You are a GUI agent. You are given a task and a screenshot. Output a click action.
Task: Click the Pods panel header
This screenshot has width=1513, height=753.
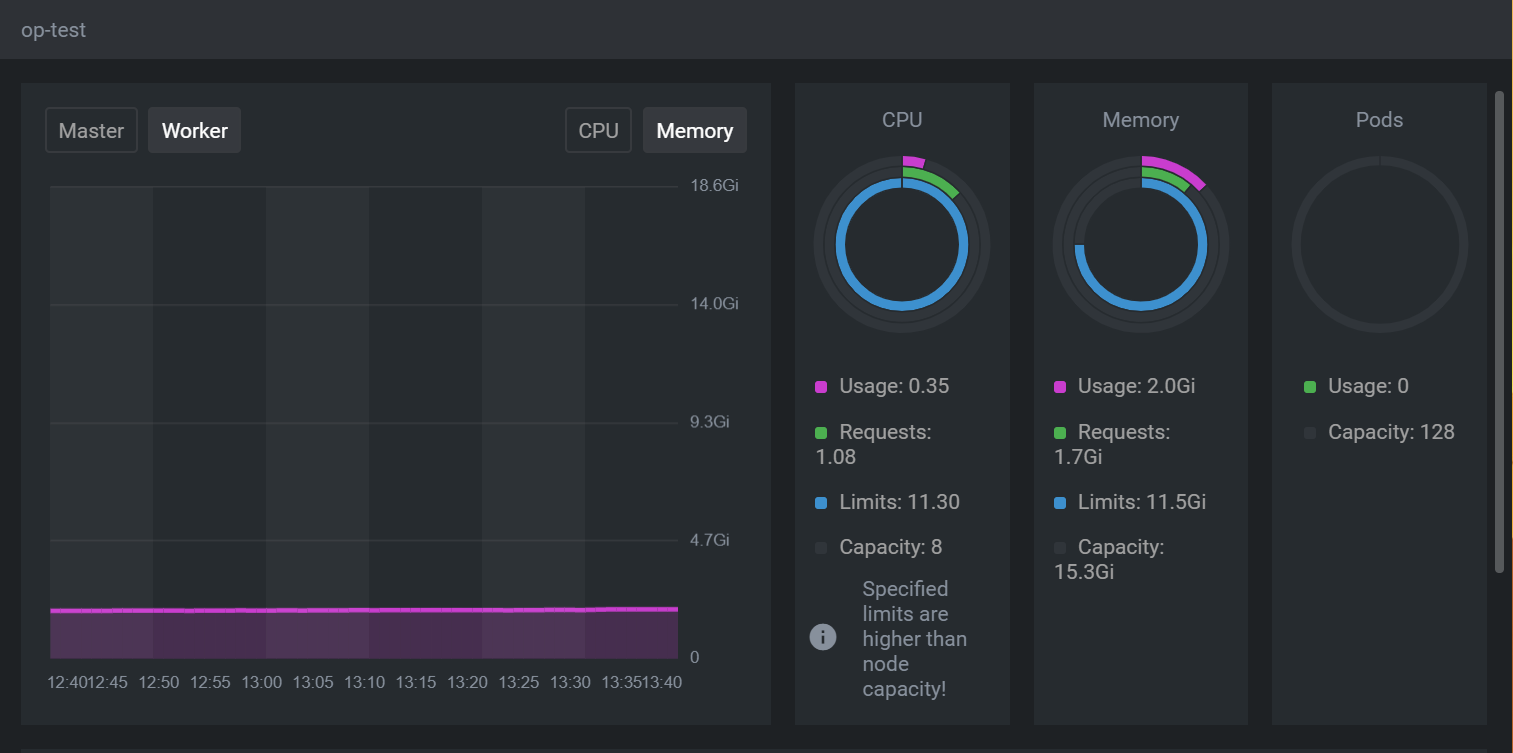pyautogui.click(x=1379, y=119)
